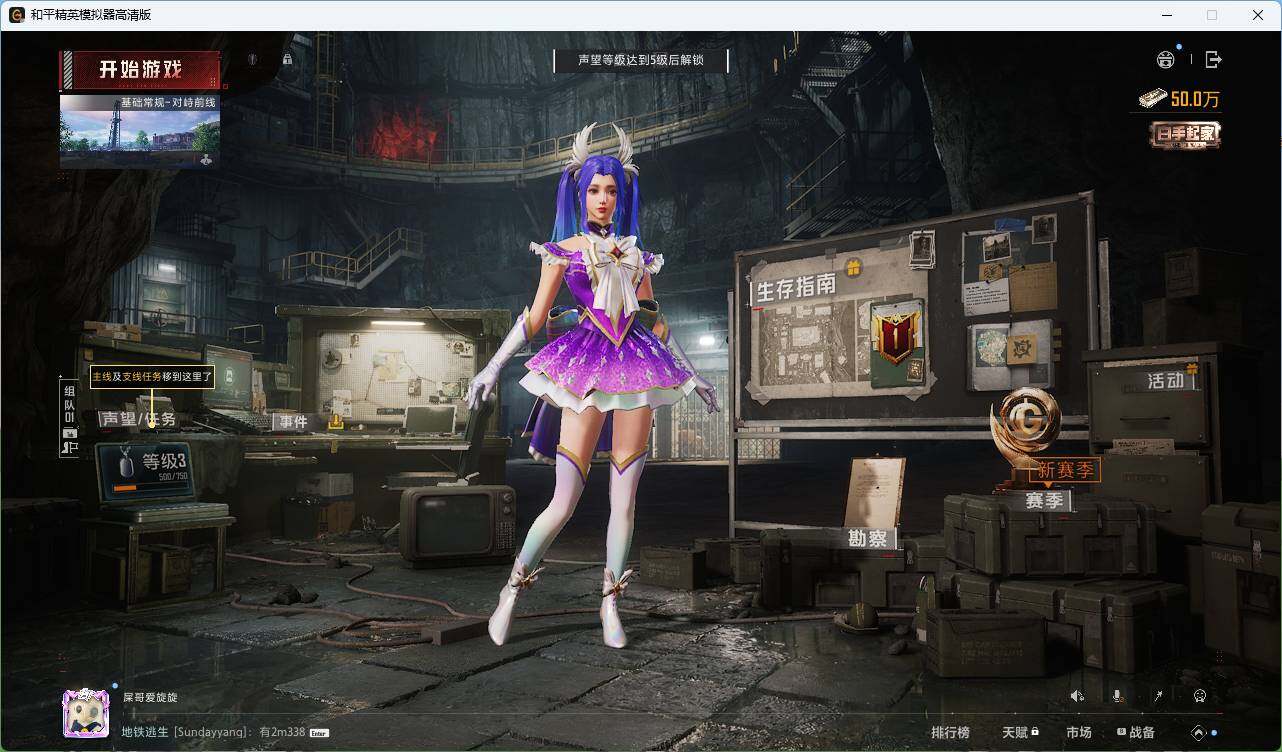Click the player avatar portrait
The height and width of the screenshot is (752, 1282).
(86, 714)
